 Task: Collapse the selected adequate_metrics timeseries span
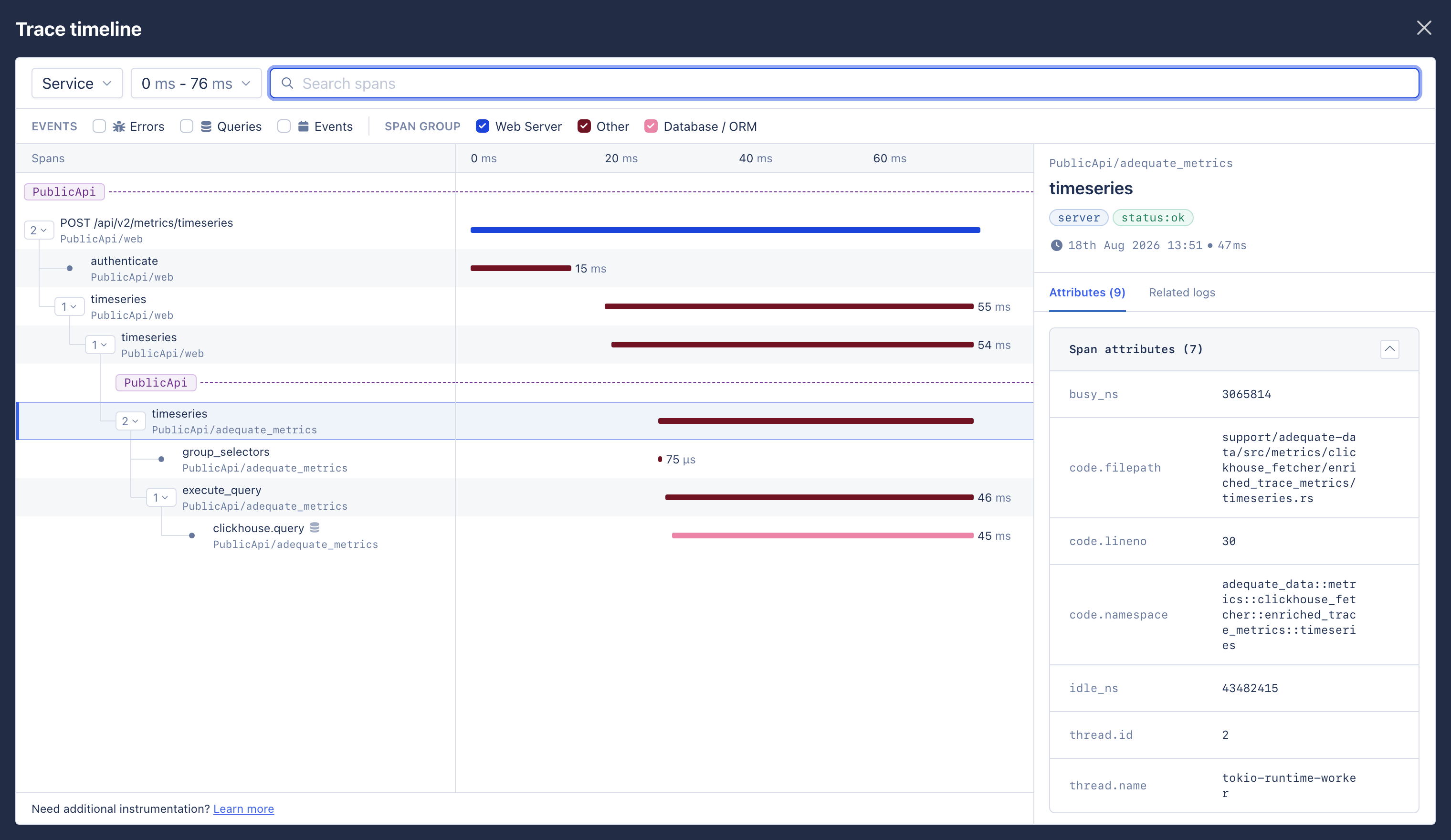(130, 421)
